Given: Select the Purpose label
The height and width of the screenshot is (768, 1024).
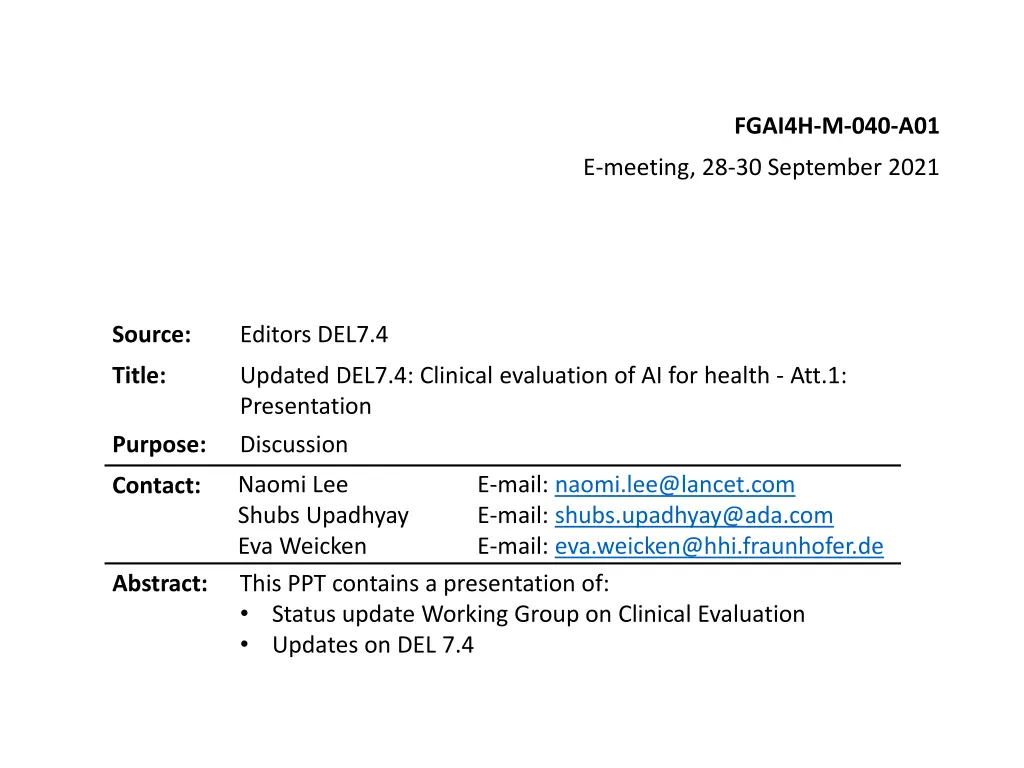Looking at the screenshot, I should coord(159,445).
